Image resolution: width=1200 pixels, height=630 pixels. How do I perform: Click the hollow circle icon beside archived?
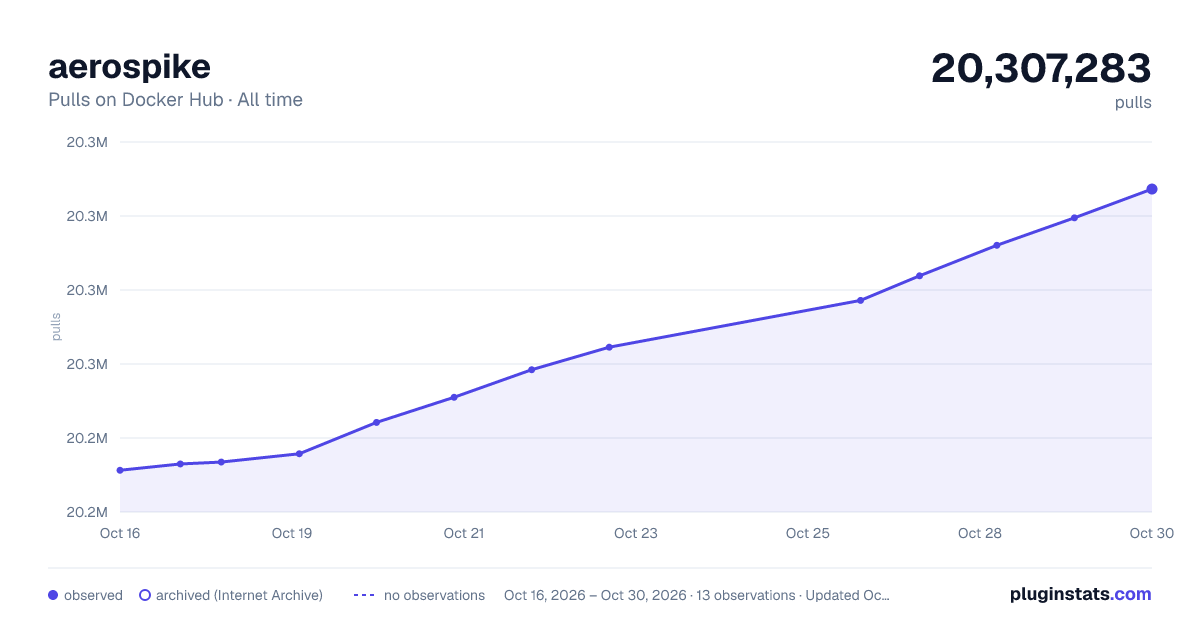pyautogui.click(x=145, y=595)
